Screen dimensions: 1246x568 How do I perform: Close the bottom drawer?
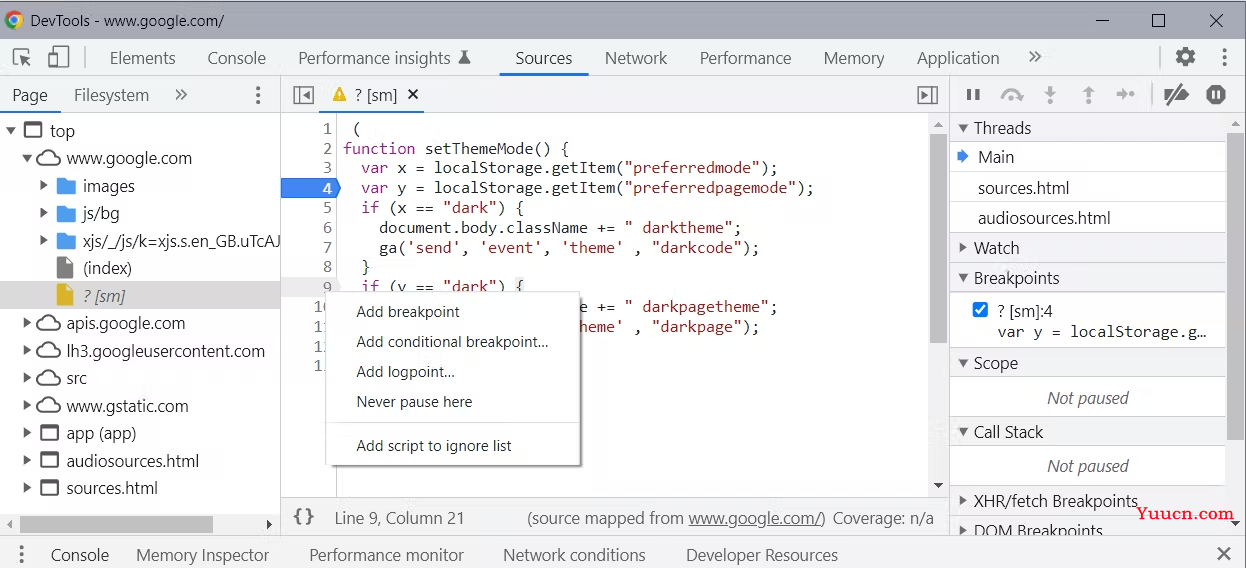1224,554
